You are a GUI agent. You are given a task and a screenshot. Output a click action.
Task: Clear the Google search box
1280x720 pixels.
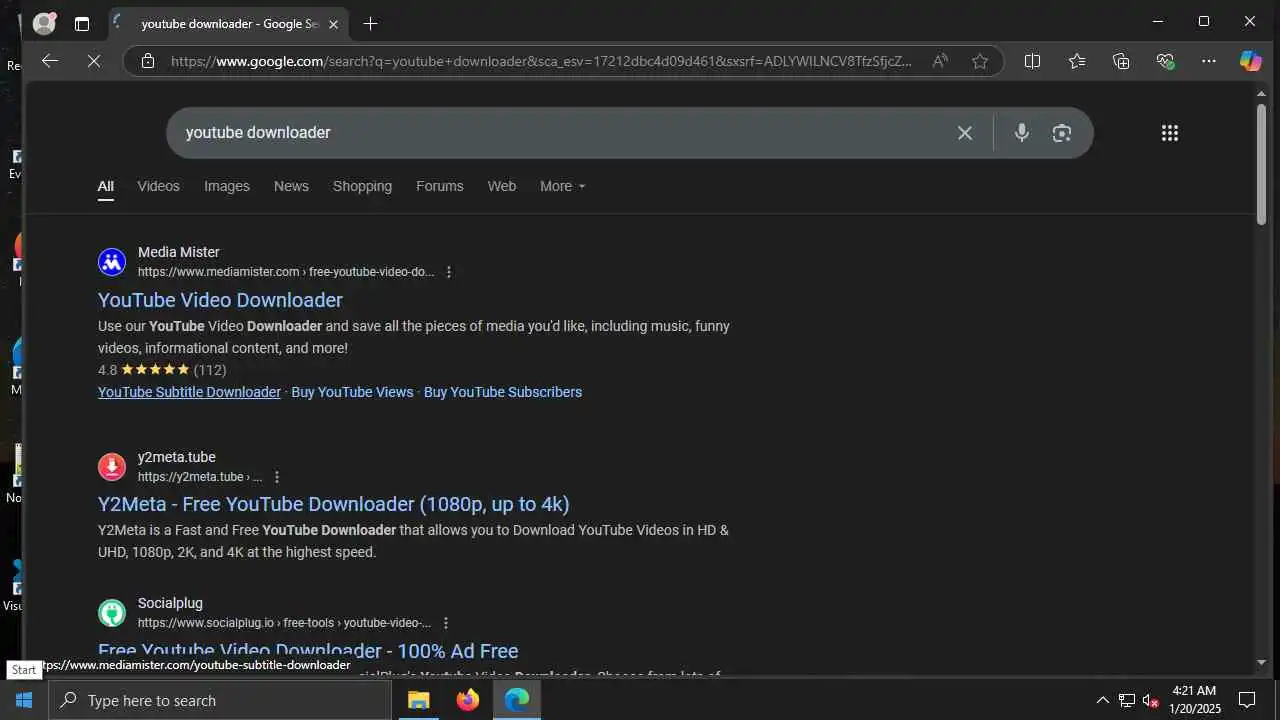click(965, 133)
